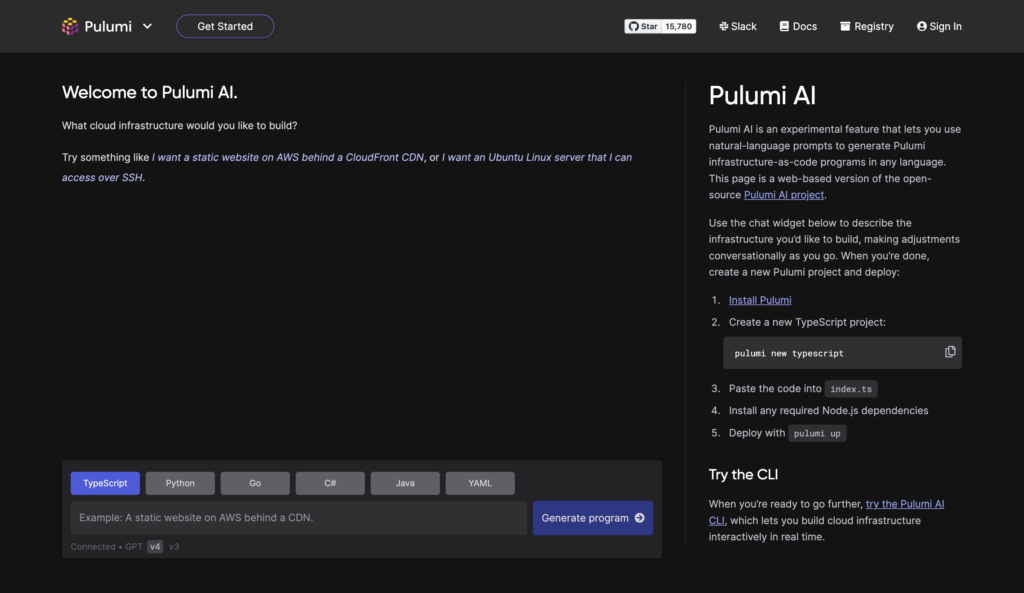Select YAML as output language
The width and height of the screenshot is (1024, 593).
480,483
